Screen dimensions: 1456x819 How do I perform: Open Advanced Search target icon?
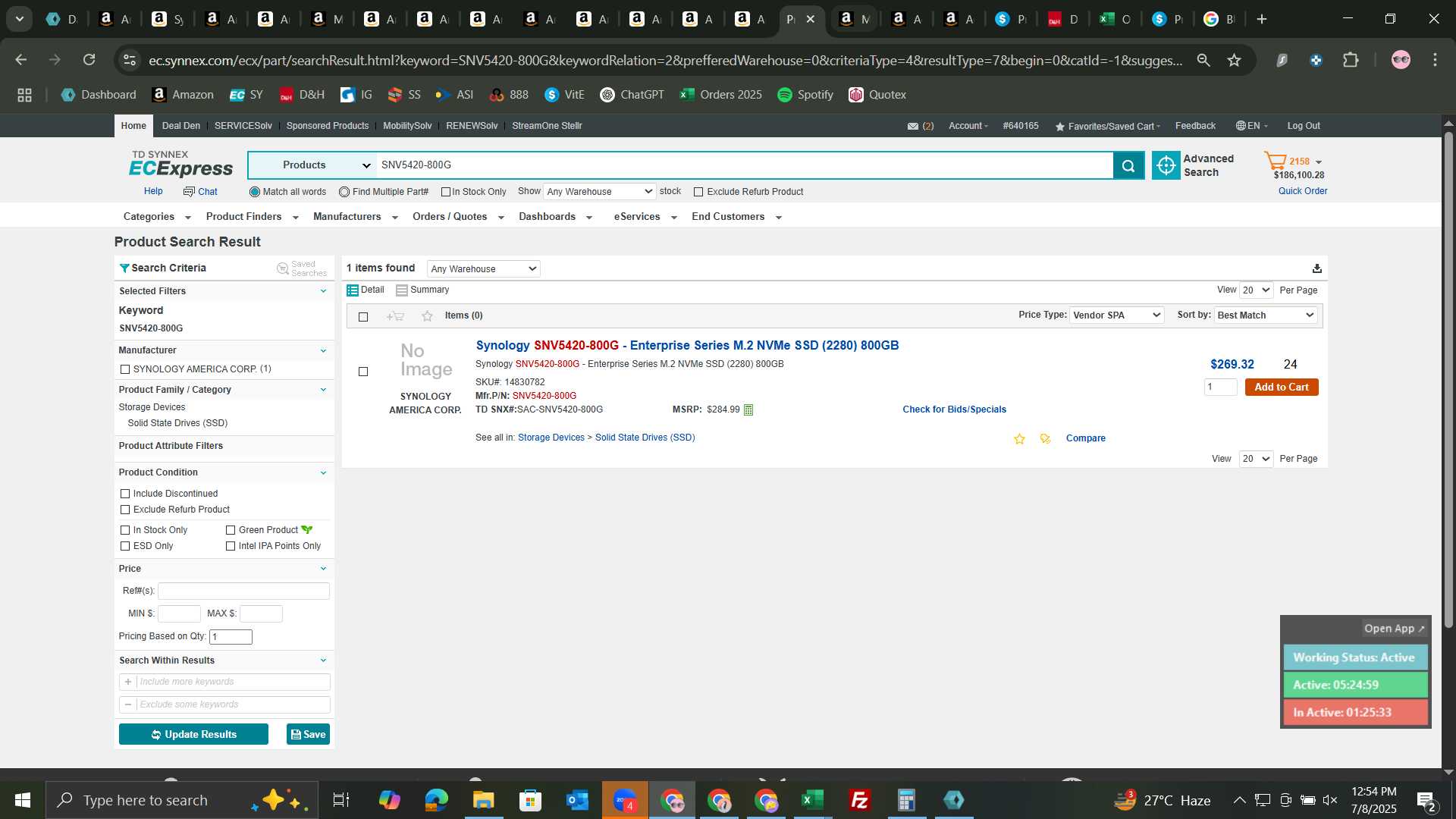pyautogui.click(x=1166, y=165)
